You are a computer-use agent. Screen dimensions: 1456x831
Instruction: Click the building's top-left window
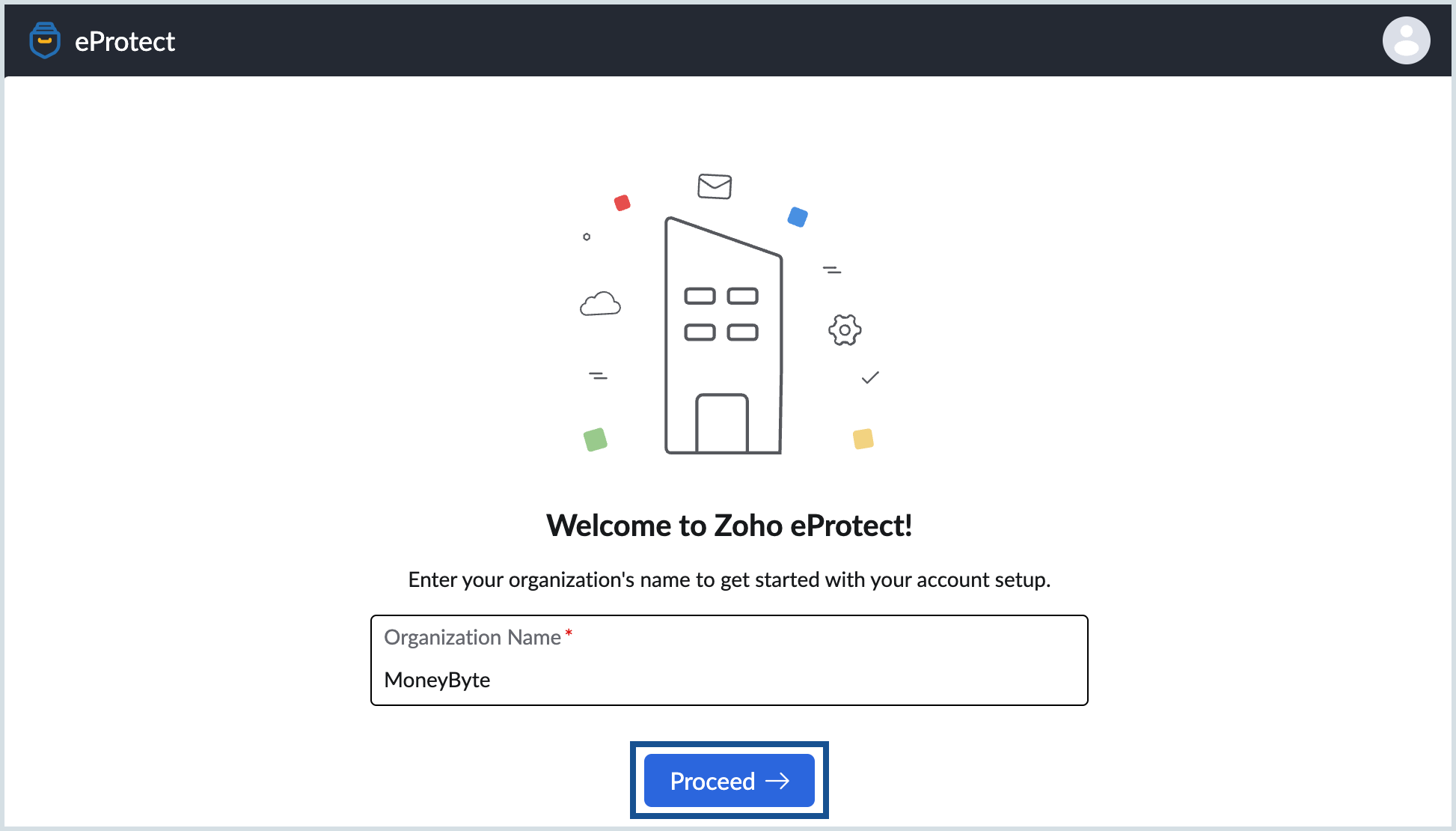[x=700, y=296]
